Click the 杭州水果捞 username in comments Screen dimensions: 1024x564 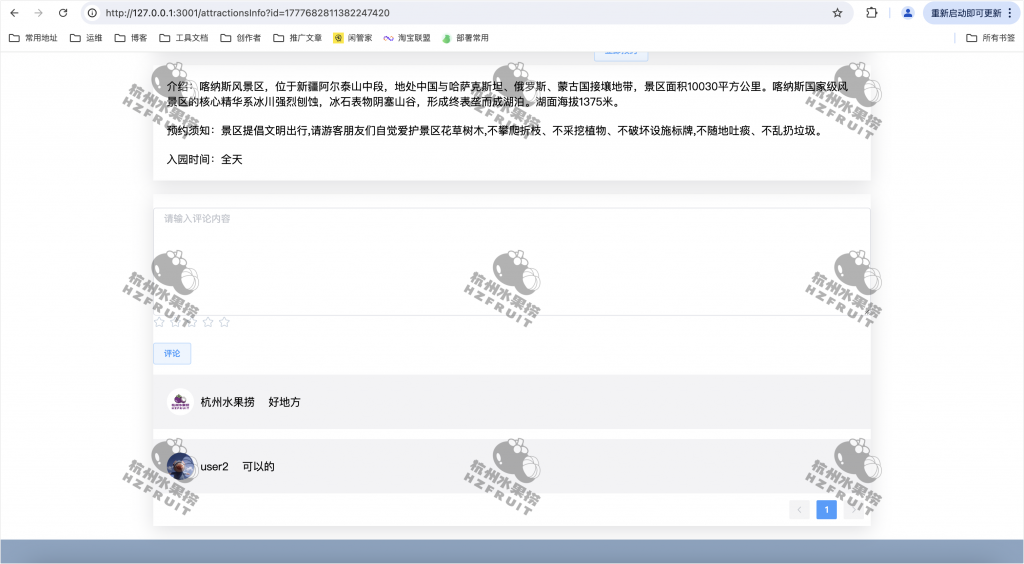[x=227, y=402]
